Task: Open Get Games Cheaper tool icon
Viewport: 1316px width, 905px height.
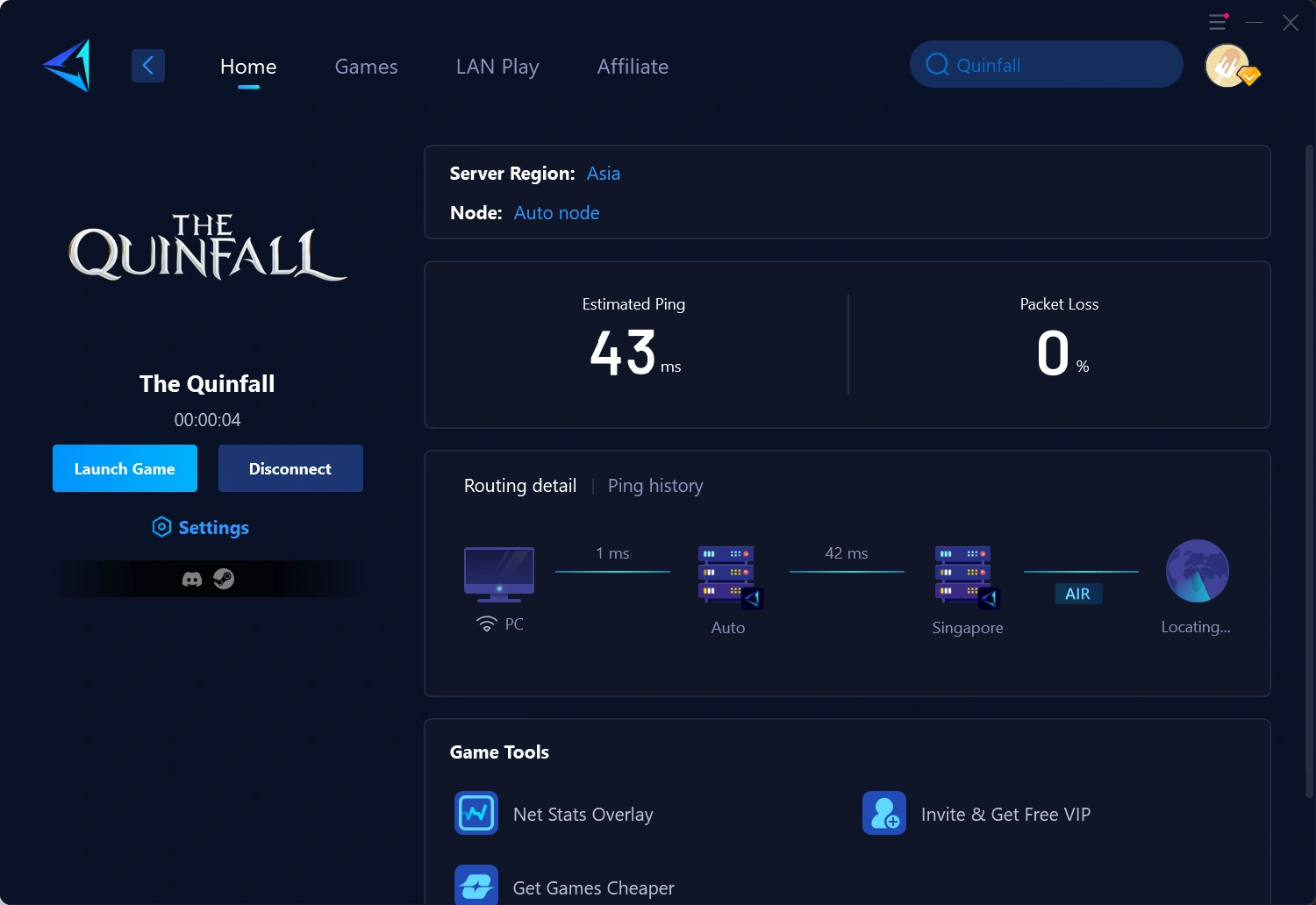Action: pos(476,885)
